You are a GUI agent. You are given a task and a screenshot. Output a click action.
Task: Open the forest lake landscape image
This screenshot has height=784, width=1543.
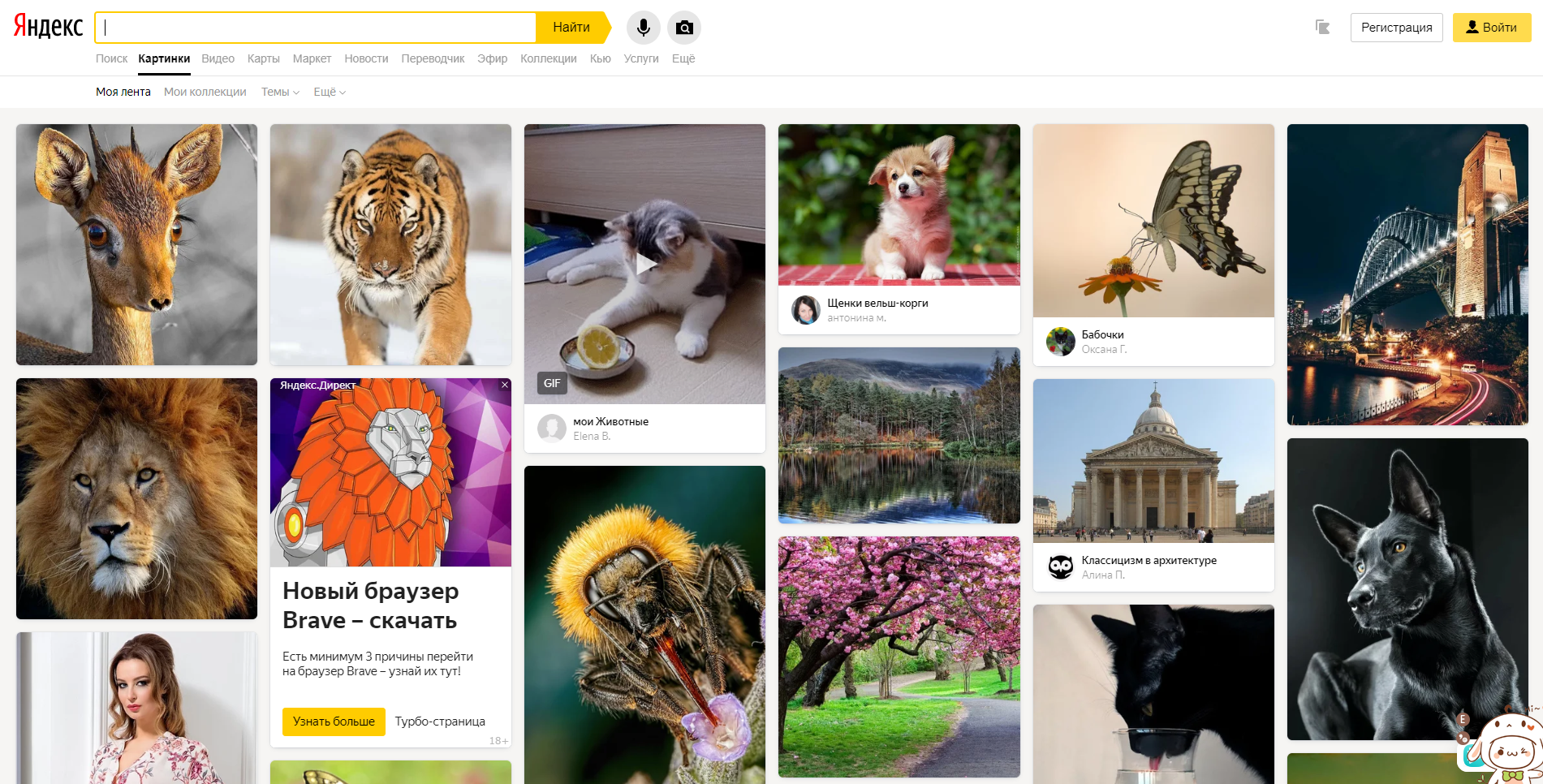(899, 435)
